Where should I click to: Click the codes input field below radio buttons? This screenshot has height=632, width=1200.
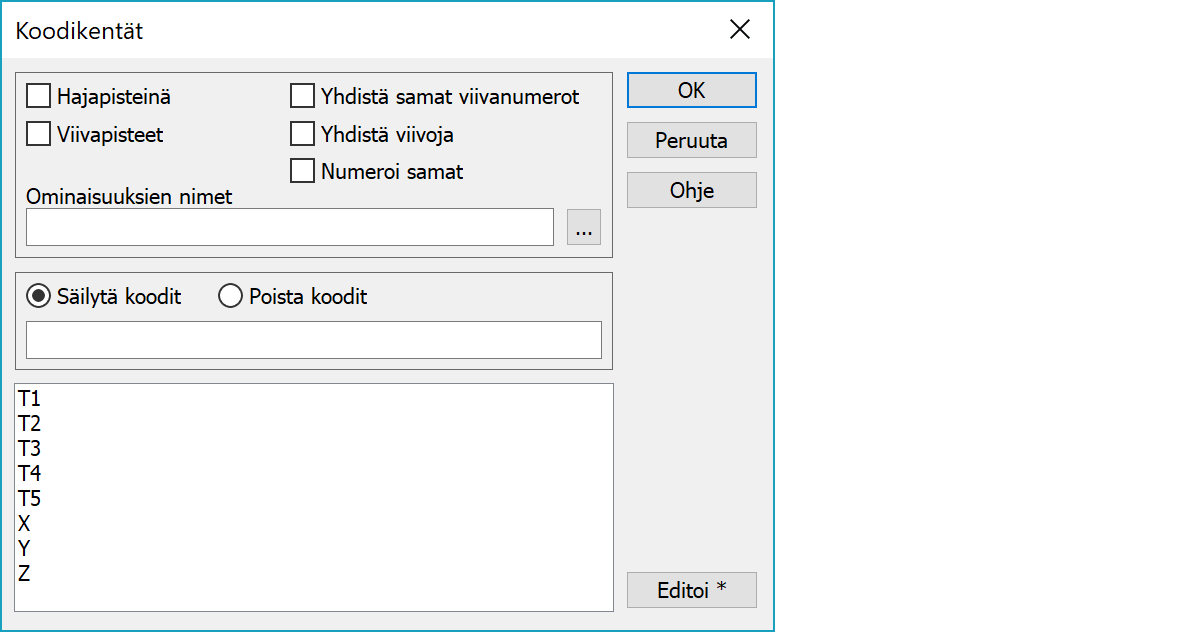(x=313, y=340)
